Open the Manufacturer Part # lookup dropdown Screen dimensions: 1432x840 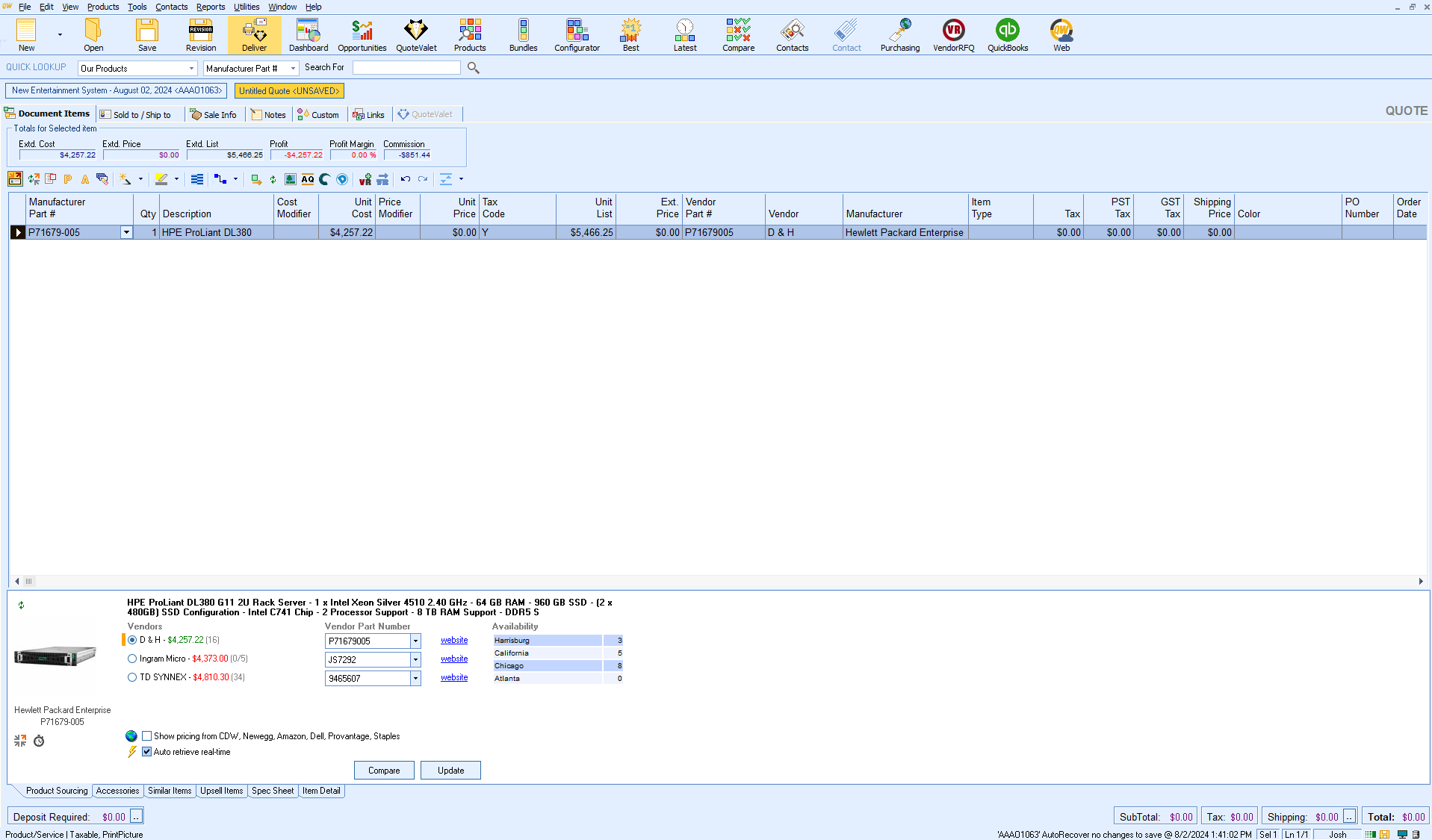pyautogui.click(x=293, y=69)
